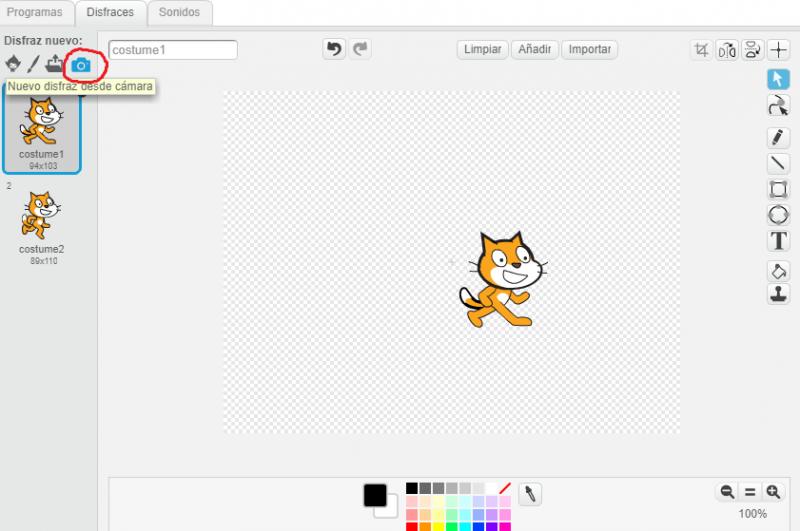
Task: Select the Text tool
Action: tap(779, 241)
